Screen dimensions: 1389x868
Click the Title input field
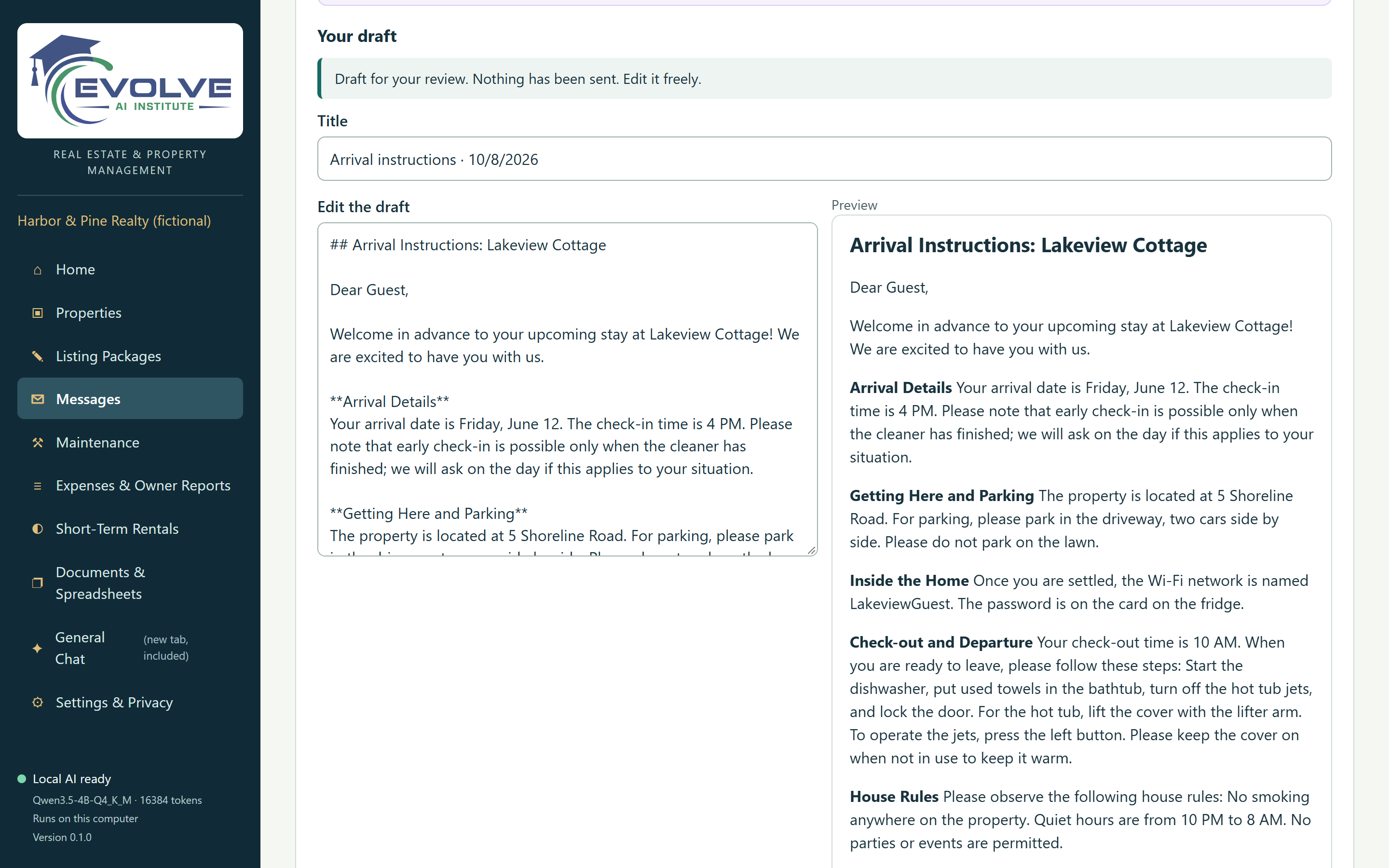[x=824, y=159]
